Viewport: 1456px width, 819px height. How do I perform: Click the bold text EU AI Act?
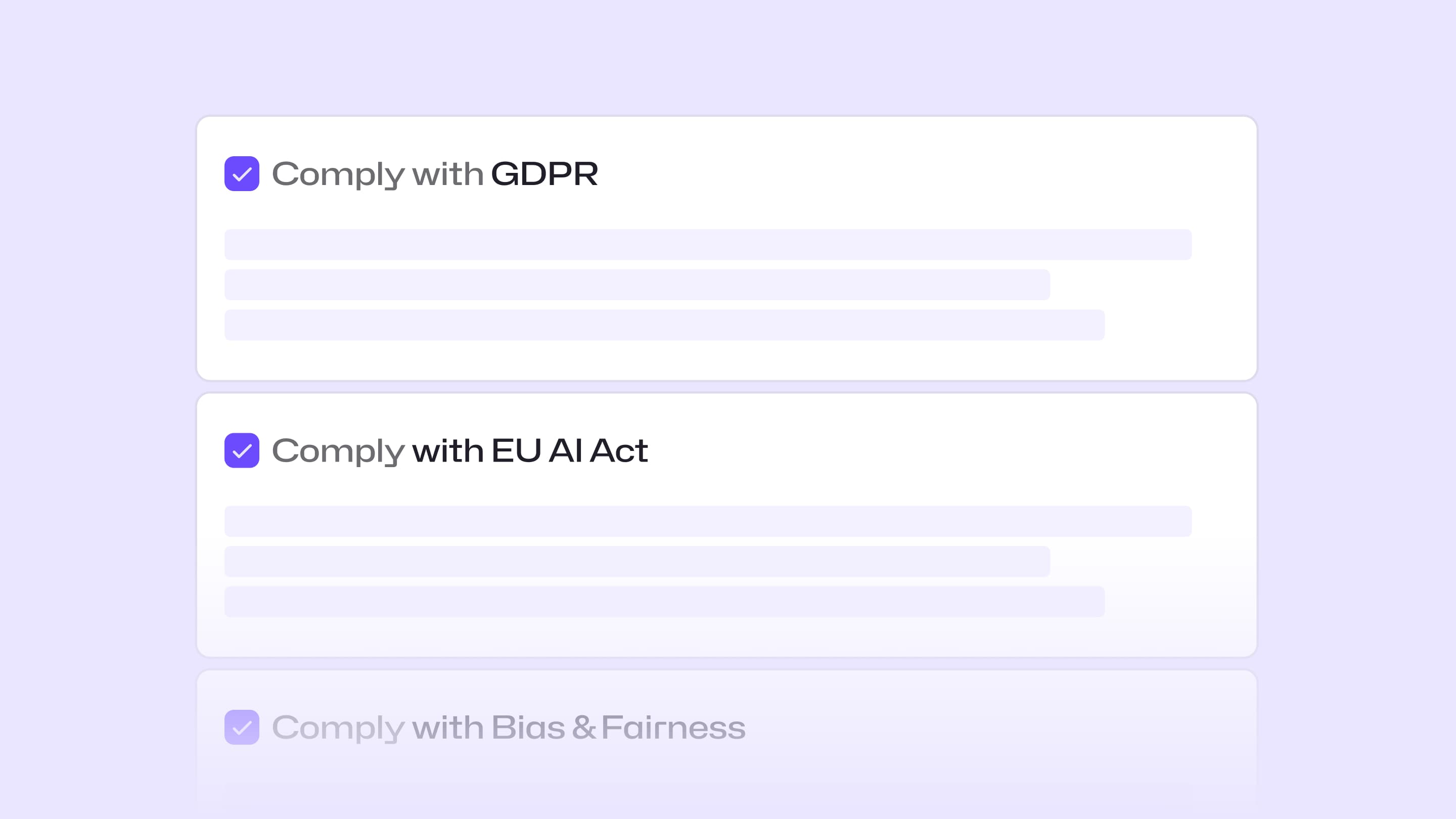pyautogui.click(x=569, y=450)
